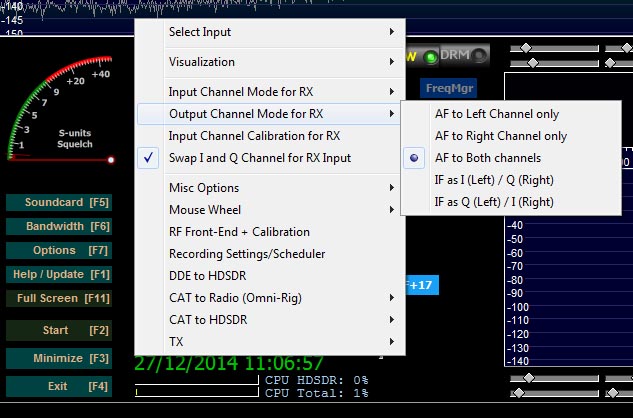
Task: Select IF as Q (Left) / I (Right)
Action: pyautogui.click(x=511, y=202)
